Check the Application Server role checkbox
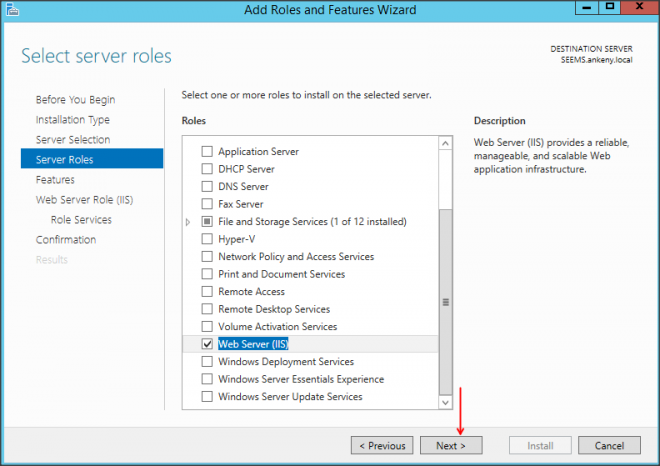This screenshot has height=466, width=660. point(208,152)
